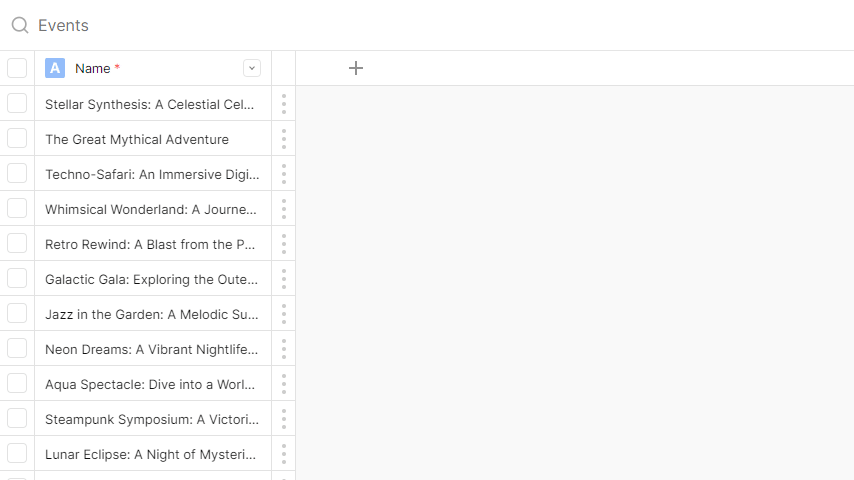Select cell 'Neon Dreams: A Vibrant Nightlife...'
Image resolution: width=854 pixels, height=480 pixels.
[153, 349]
